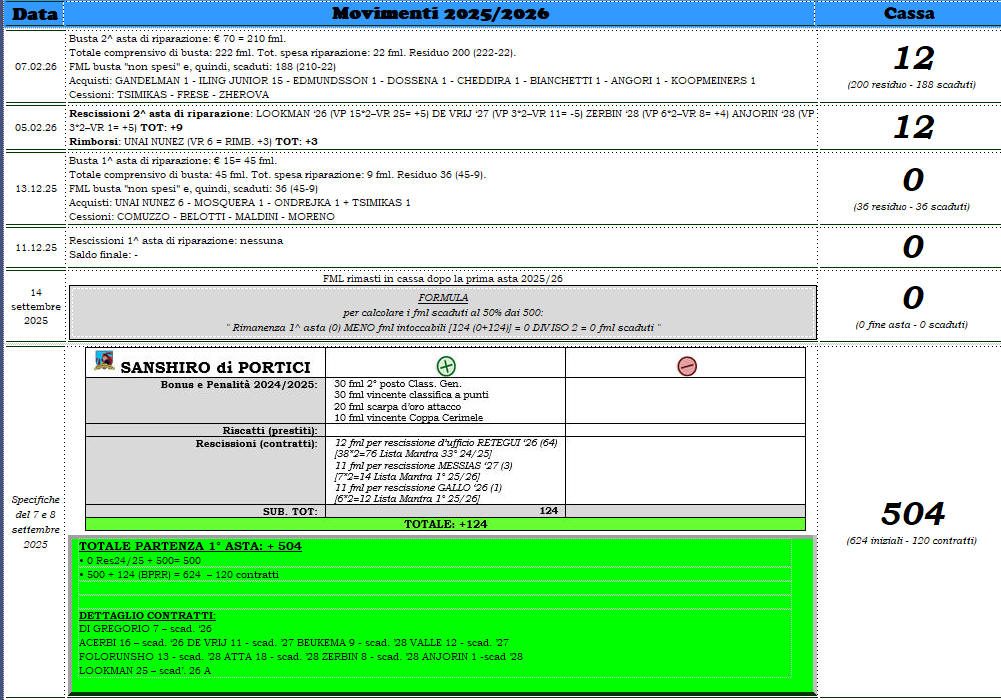Click the DETTAGLIO CONTRATTI heading

[x=147, y=614]
